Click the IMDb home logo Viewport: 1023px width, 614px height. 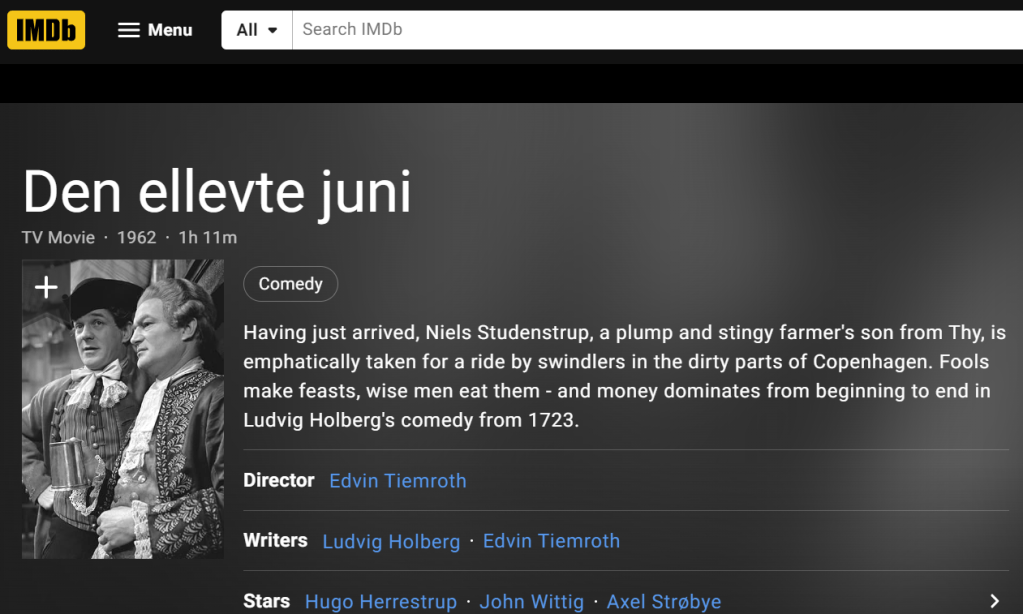tap(46, 30)
